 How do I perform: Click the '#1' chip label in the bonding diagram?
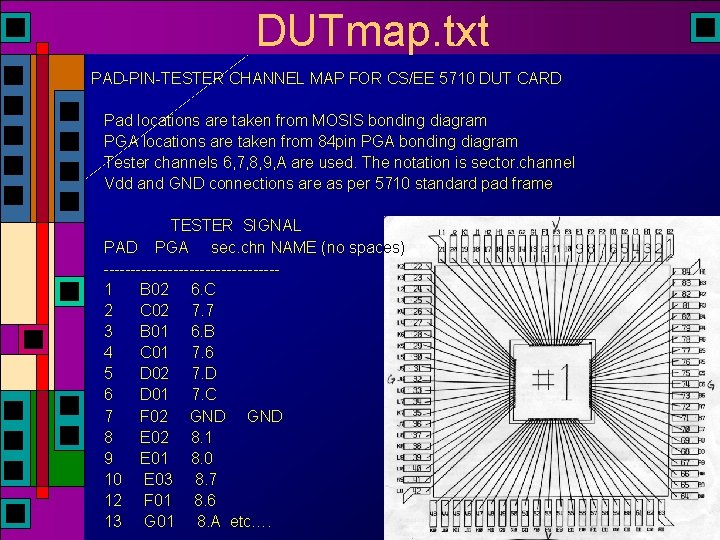(552, 381)
